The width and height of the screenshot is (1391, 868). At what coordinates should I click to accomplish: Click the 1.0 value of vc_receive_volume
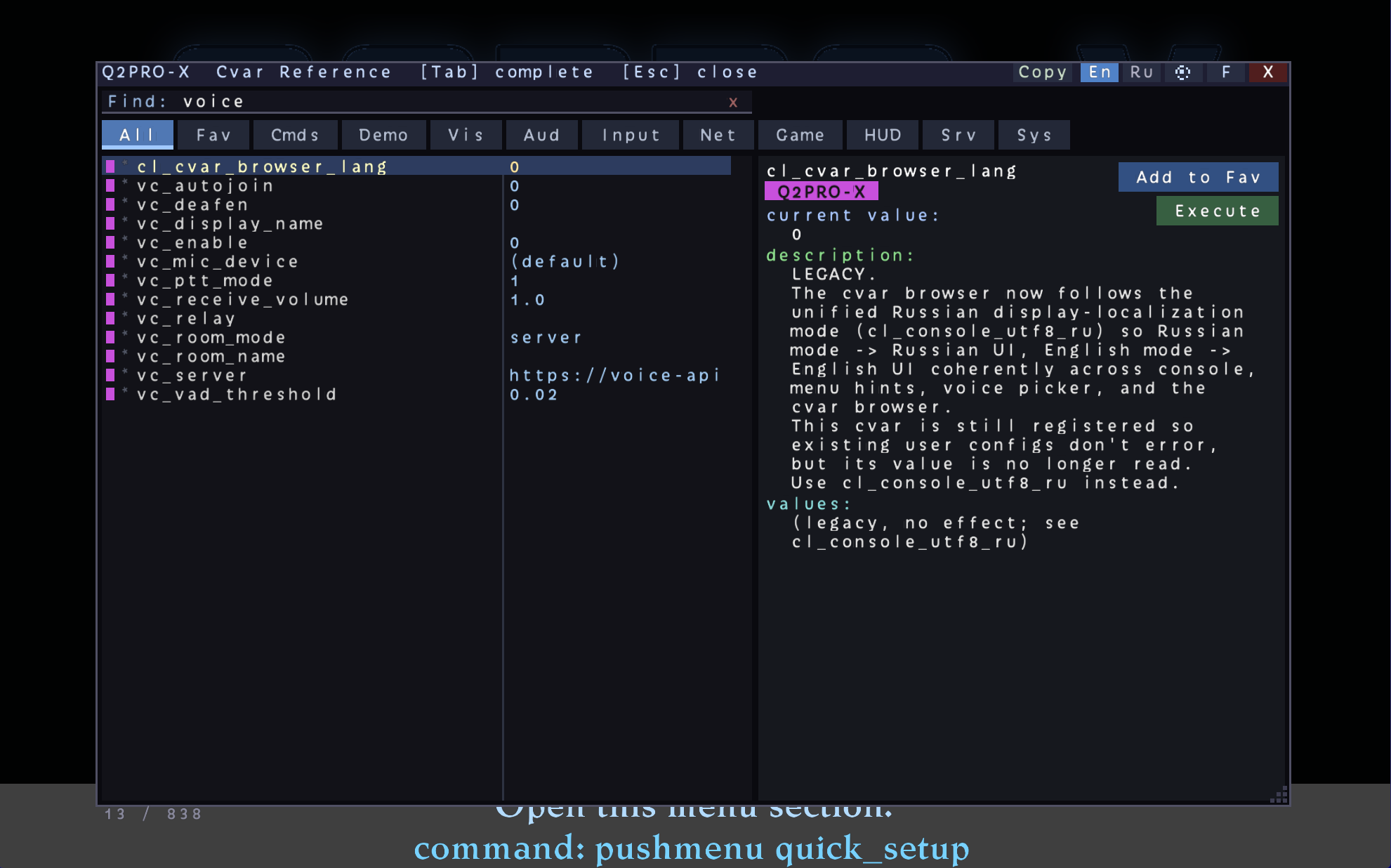[527, 300]
